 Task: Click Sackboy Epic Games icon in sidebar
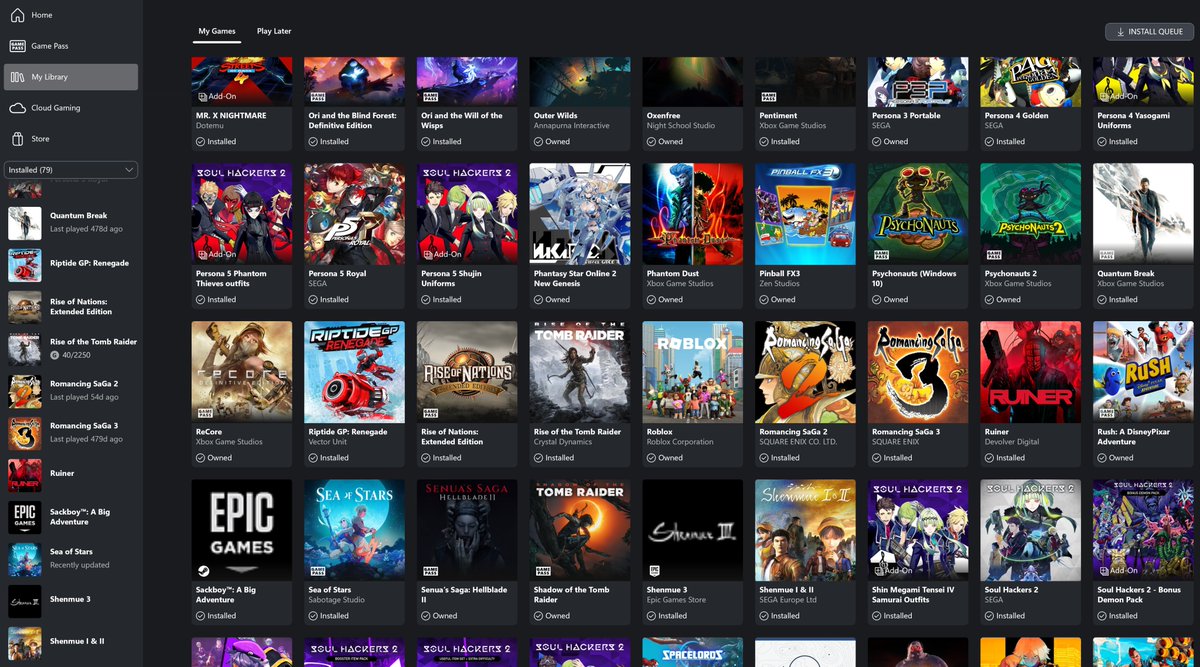click(25, 517)
